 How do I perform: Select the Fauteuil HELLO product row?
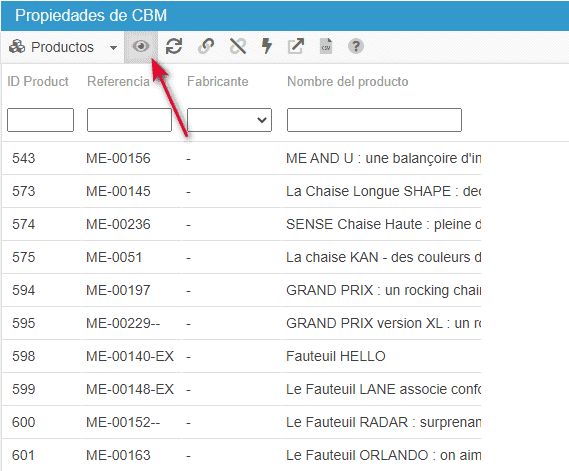point(241,356)
